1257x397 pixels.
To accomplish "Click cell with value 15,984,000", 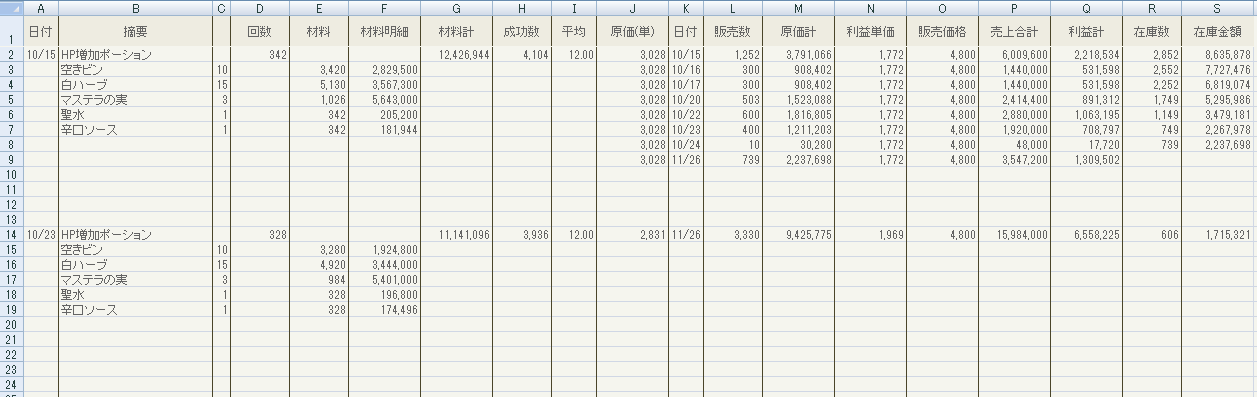I will tap(1014, 234).
